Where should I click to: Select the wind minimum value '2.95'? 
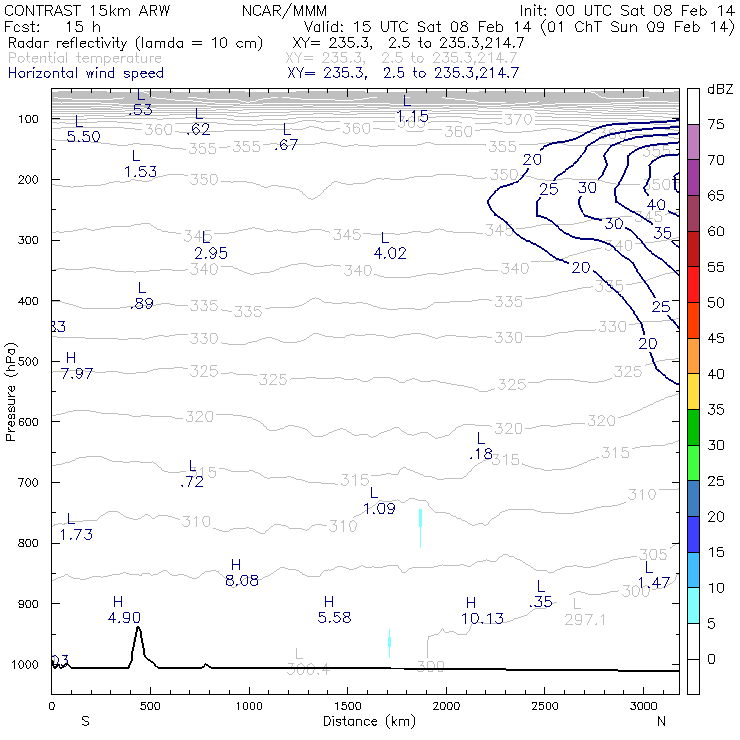click(211, 253)
